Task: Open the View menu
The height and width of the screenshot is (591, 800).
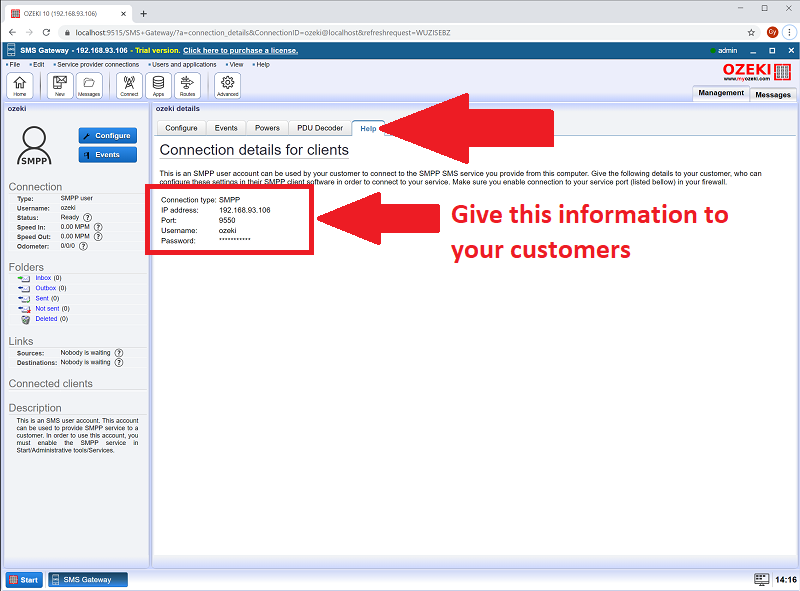Action: click(236, 65)
